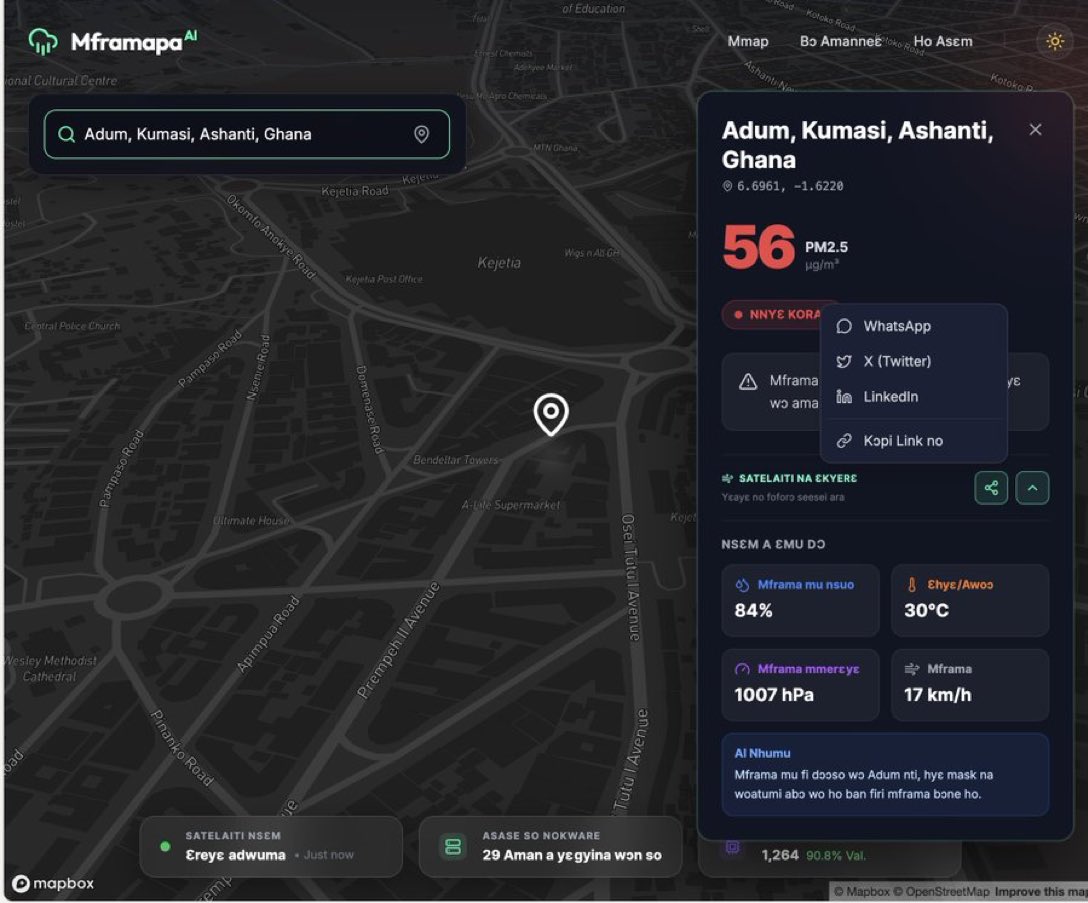Click the LinkedIn icon in share menu
The height and width of the screenshot is (903, 1088).
[844, 396]
